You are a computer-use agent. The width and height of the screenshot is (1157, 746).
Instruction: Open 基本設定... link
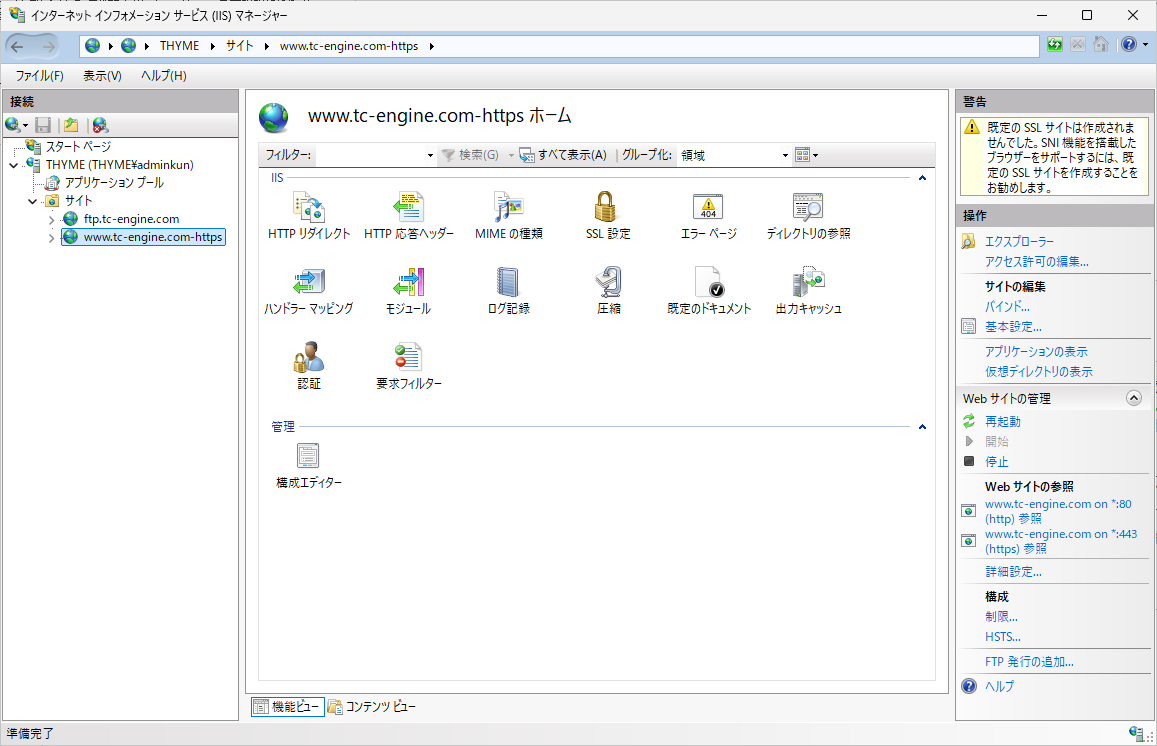(1013, 326)
